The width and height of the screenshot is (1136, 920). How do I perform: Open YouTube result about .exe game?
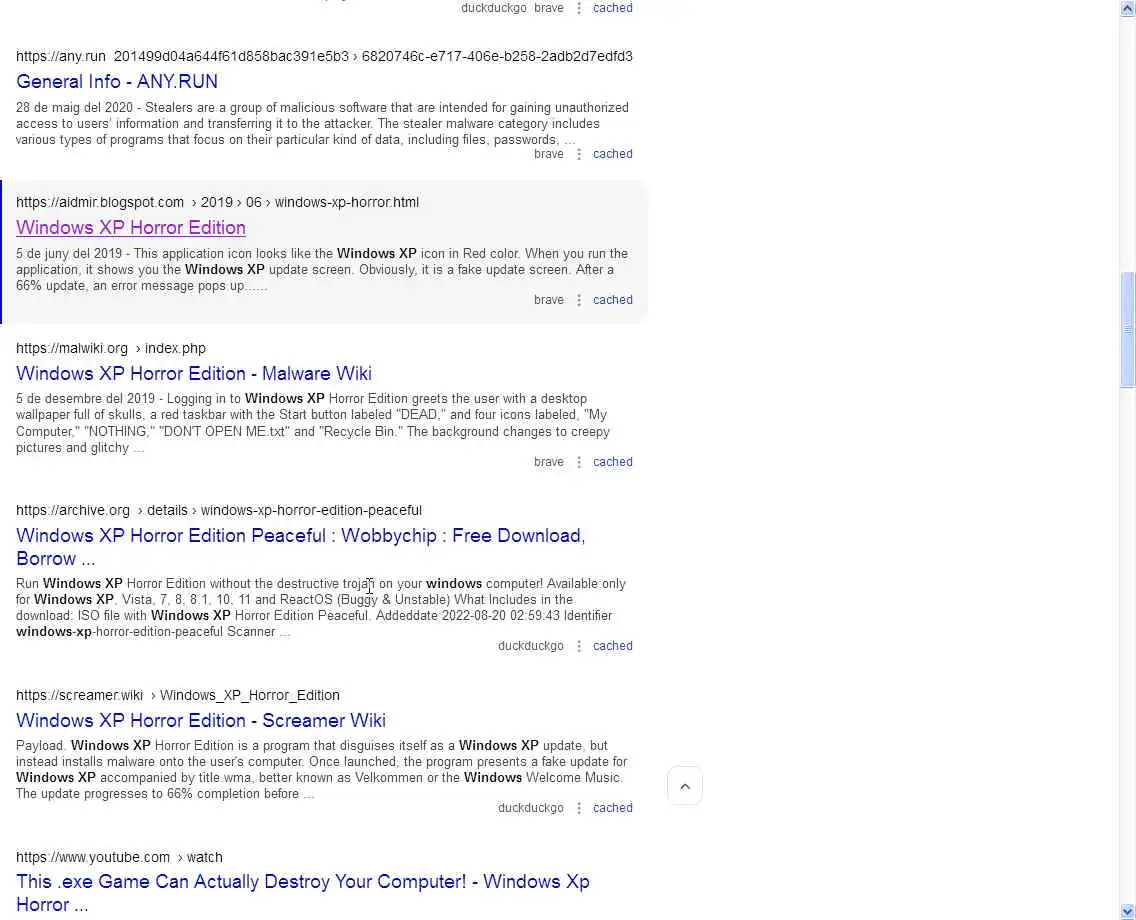[x=303, y=892]
